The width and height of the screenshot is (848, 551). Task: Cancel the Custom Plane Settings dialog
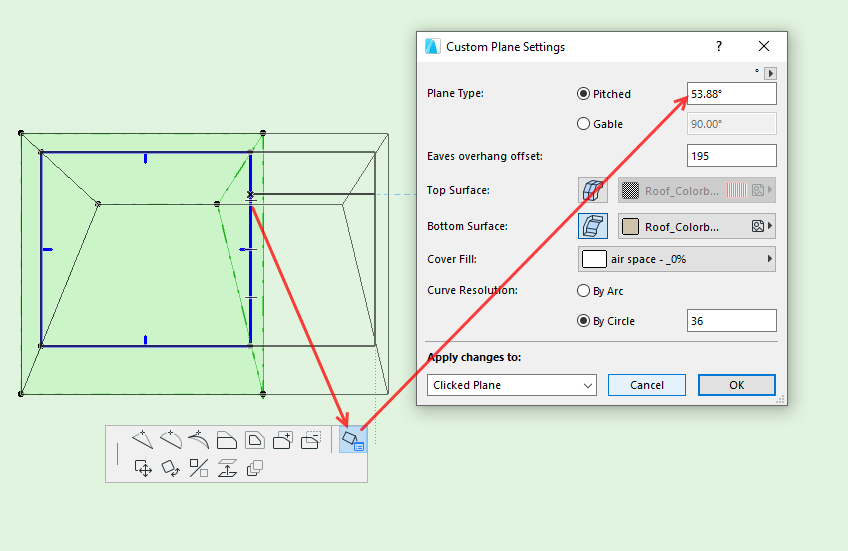647,385
